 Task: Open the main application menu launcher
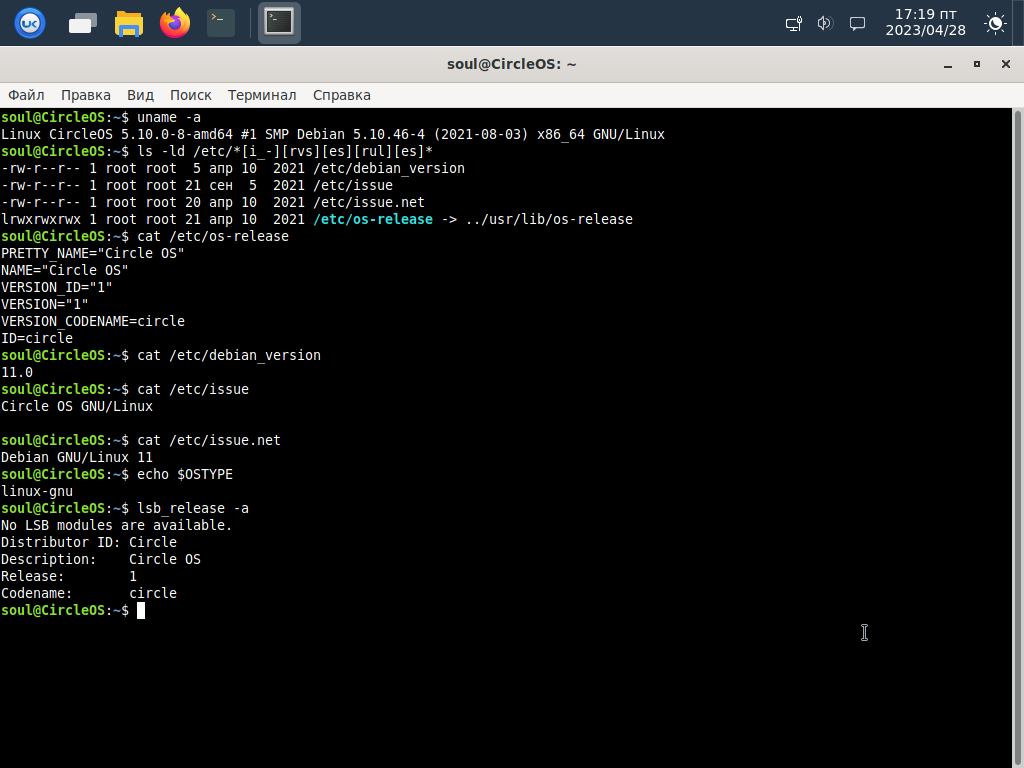(x=30, y=24)
